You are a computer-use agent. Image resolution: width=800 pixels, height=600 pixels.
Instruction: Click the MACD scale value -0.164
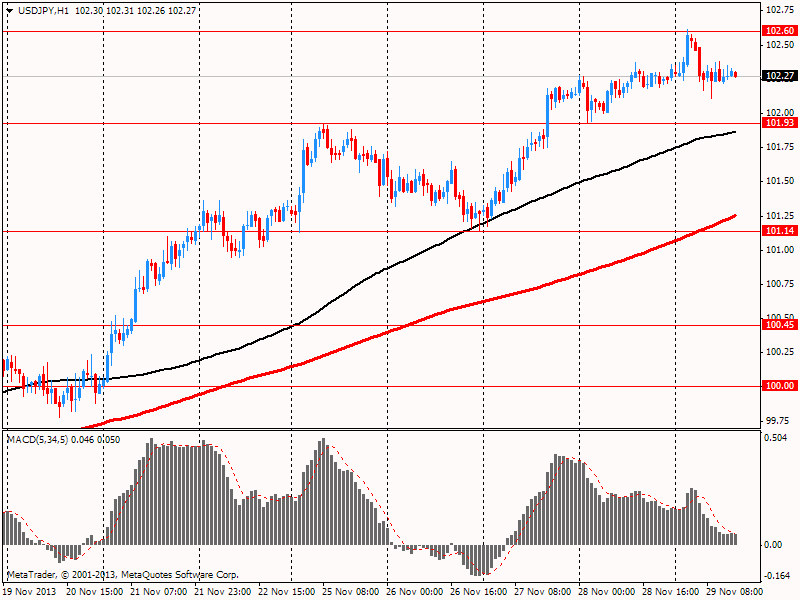[776, 576]
